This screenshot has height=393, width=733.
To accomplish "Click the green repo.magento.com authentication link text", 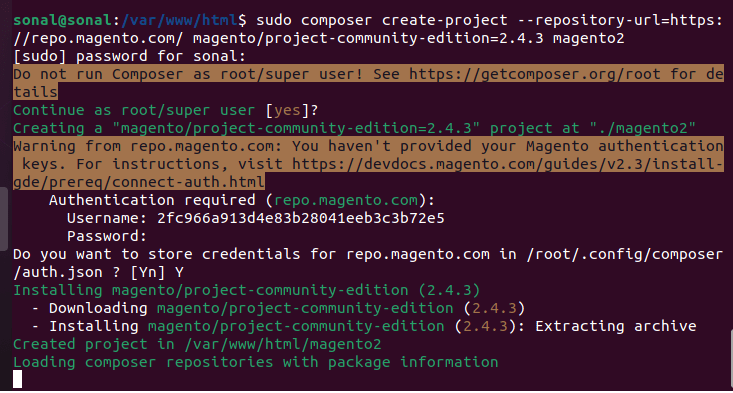I will (x=346, y=200).
